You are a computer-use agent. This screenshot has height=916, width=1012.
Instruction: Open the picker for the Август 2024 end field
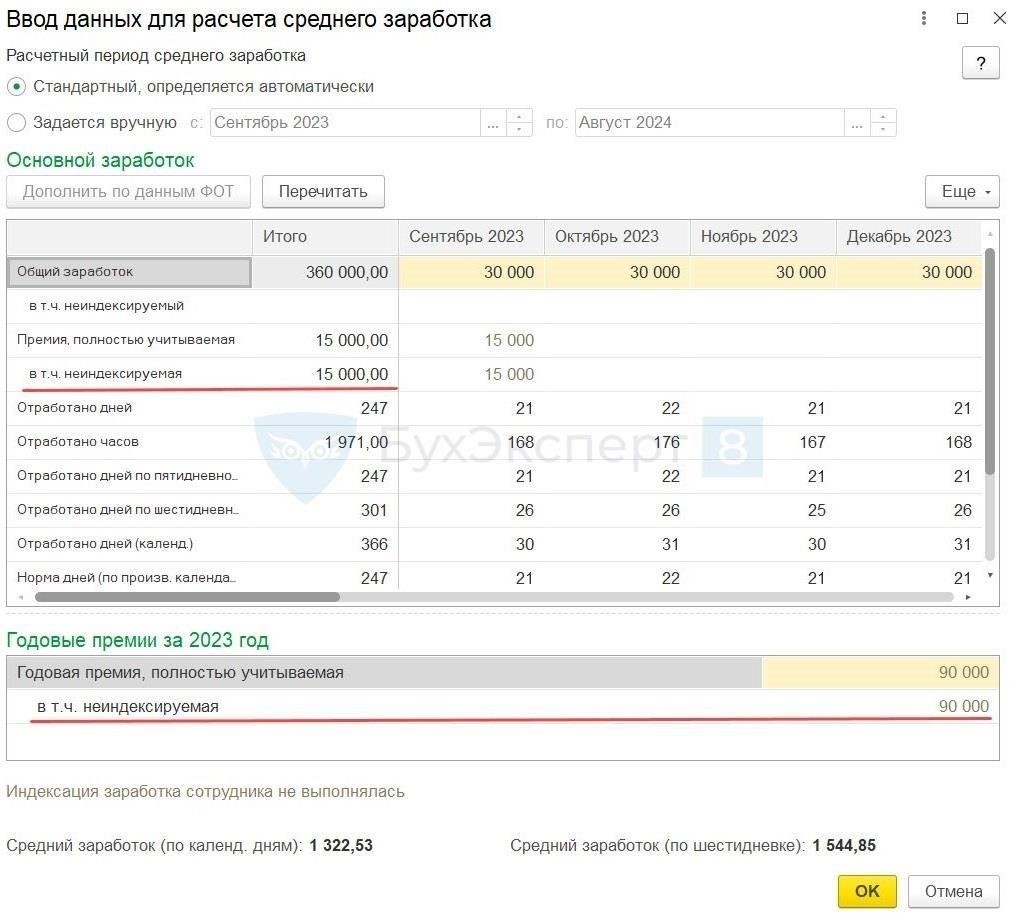pos(857,123)
